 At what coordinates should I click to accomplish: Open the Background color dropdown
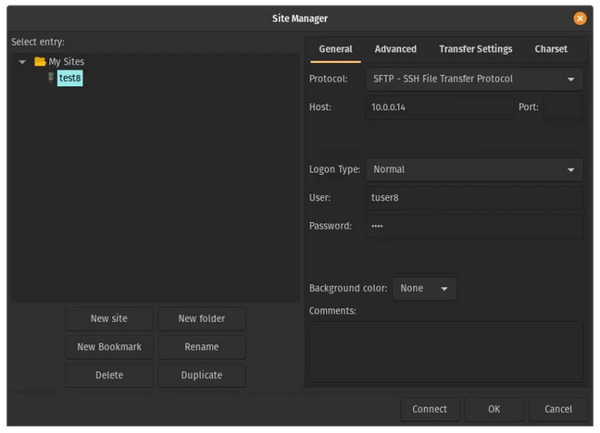click(424, 288)
